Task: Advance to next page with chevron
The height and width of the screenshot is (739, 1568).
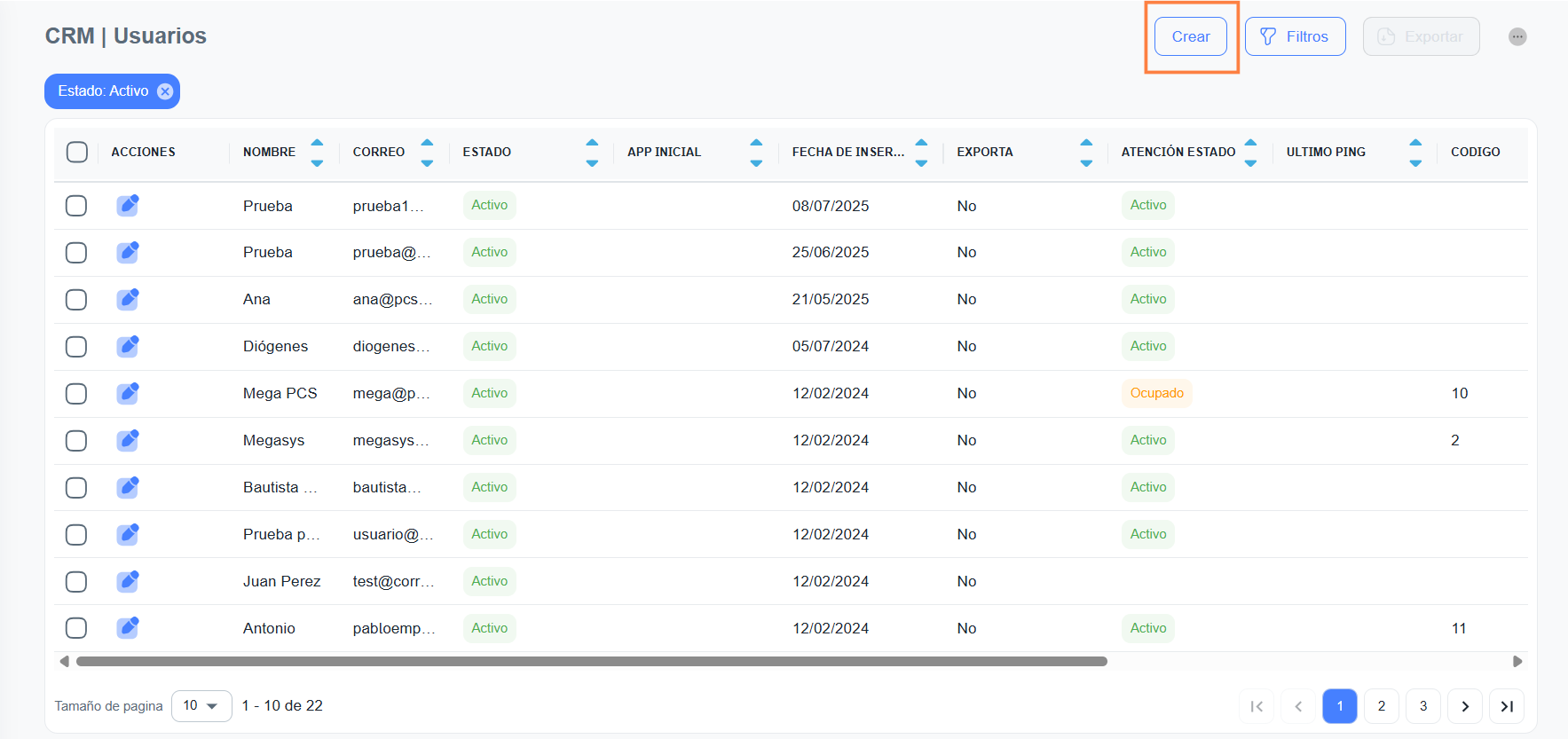Action: tap(1464, 706)
